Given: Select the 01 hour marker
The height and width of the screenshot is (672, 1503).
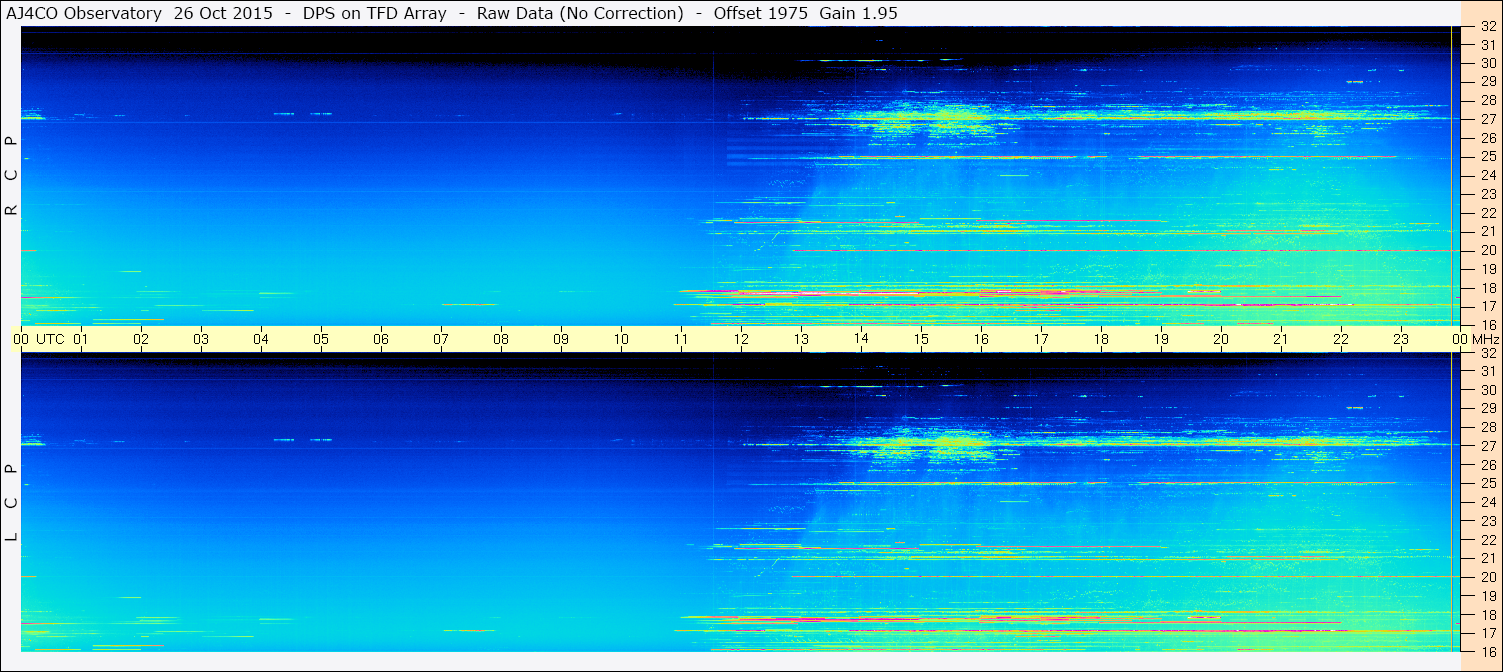Looking at the screenshot, I should coord(81,339).
